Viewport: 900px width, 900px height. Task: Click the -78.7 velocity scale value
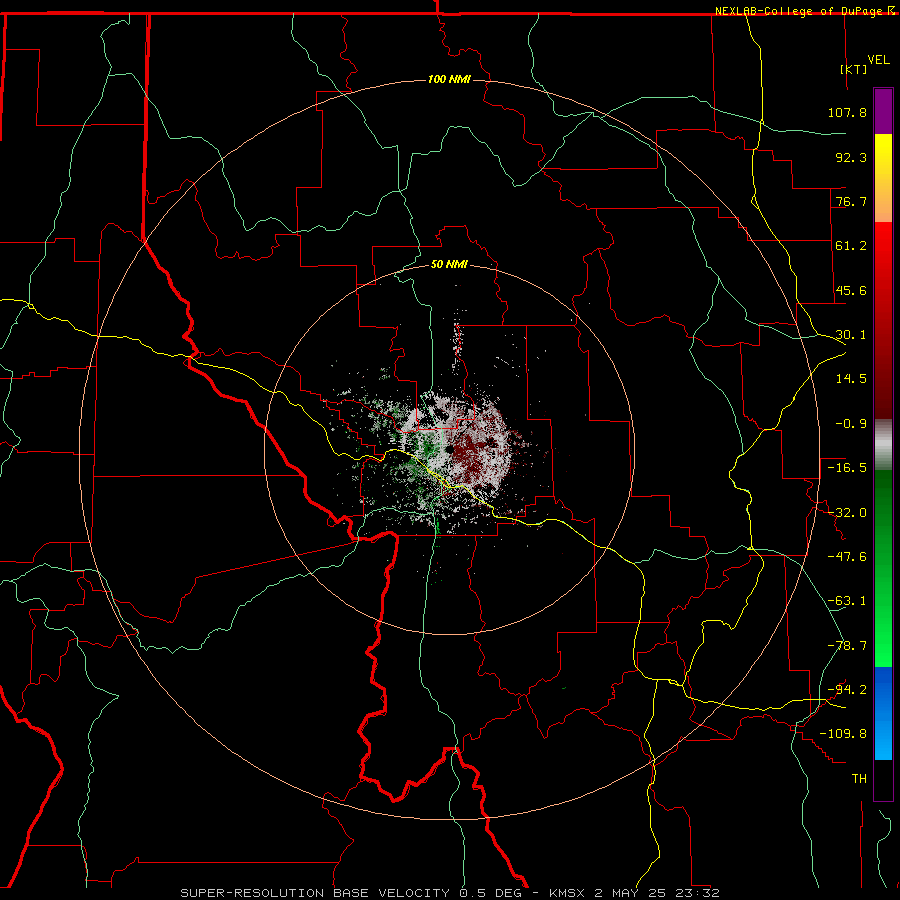(x=847, y=646)
